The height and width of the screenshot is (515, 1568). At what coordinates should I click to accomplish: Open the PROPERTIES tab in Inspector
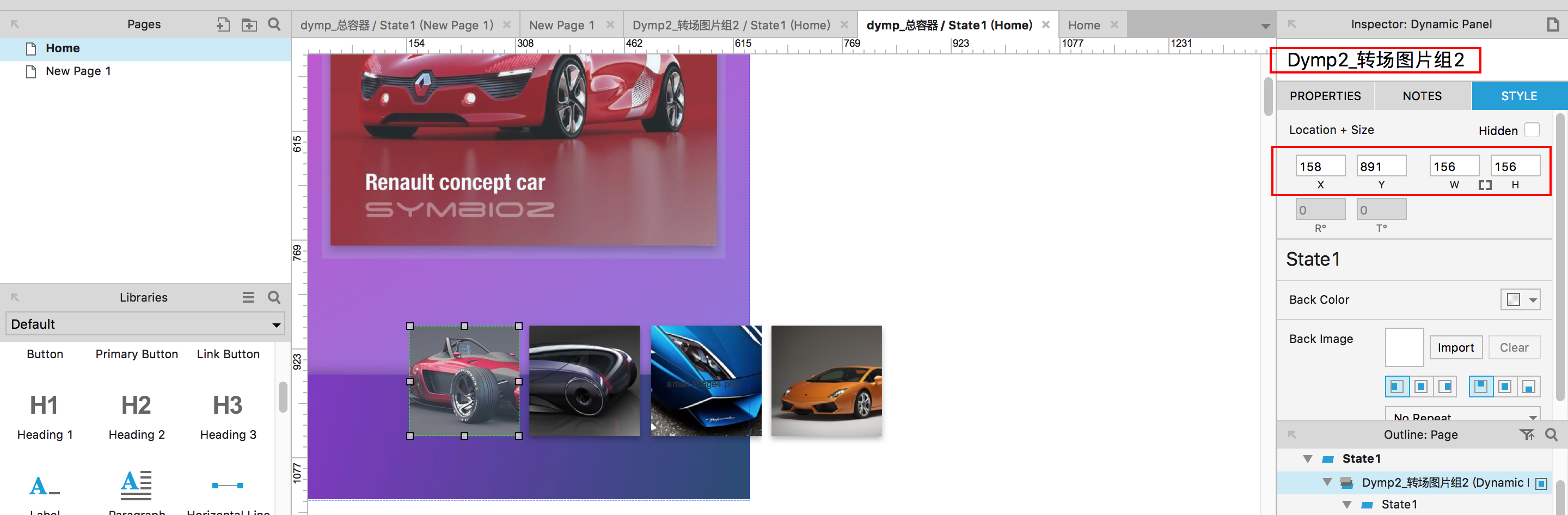coord(1325,96)
